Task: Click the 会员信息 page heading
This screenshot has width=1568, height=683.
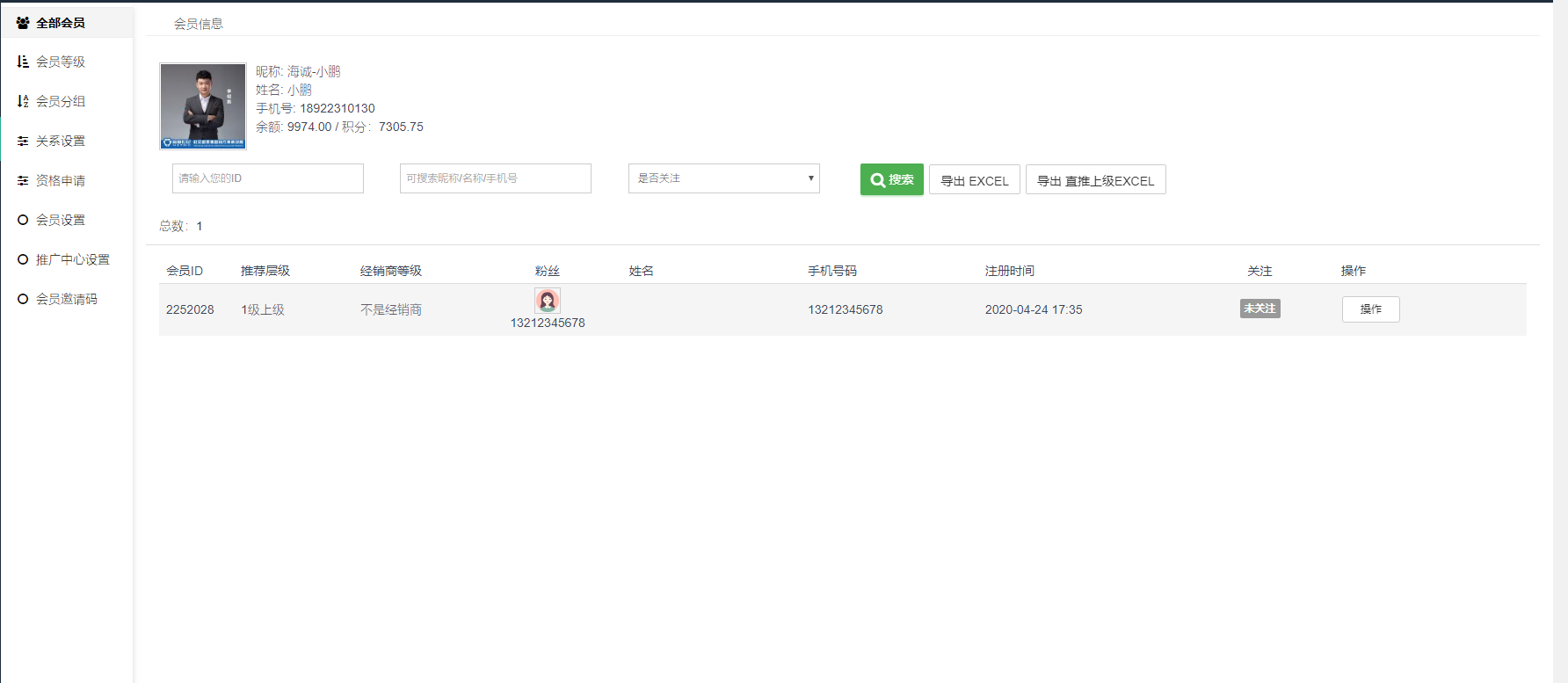Action: (199, 24)
